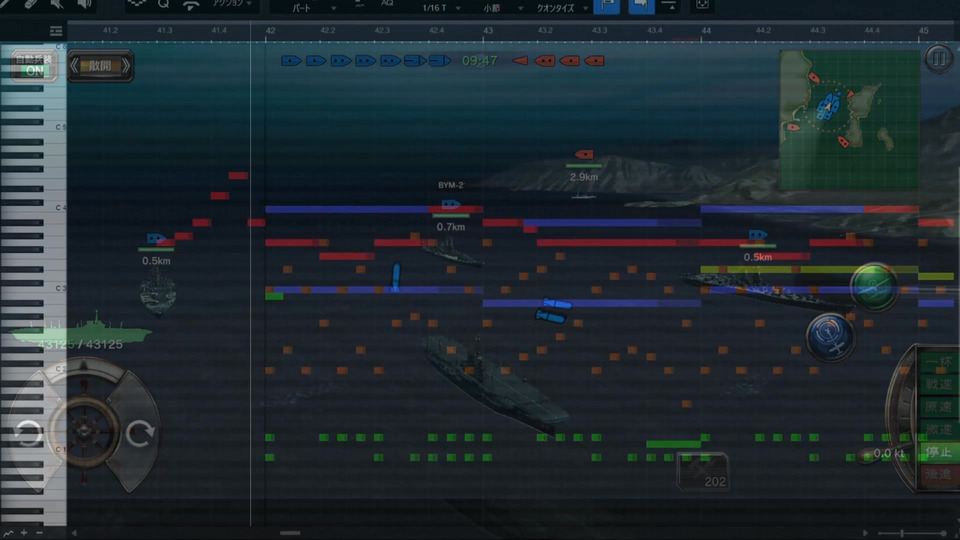This screenshot has width=960, height=540.
Task: Open the クオンタイズ dropdown
Action: pyautogui.click(x=562, y=7)
